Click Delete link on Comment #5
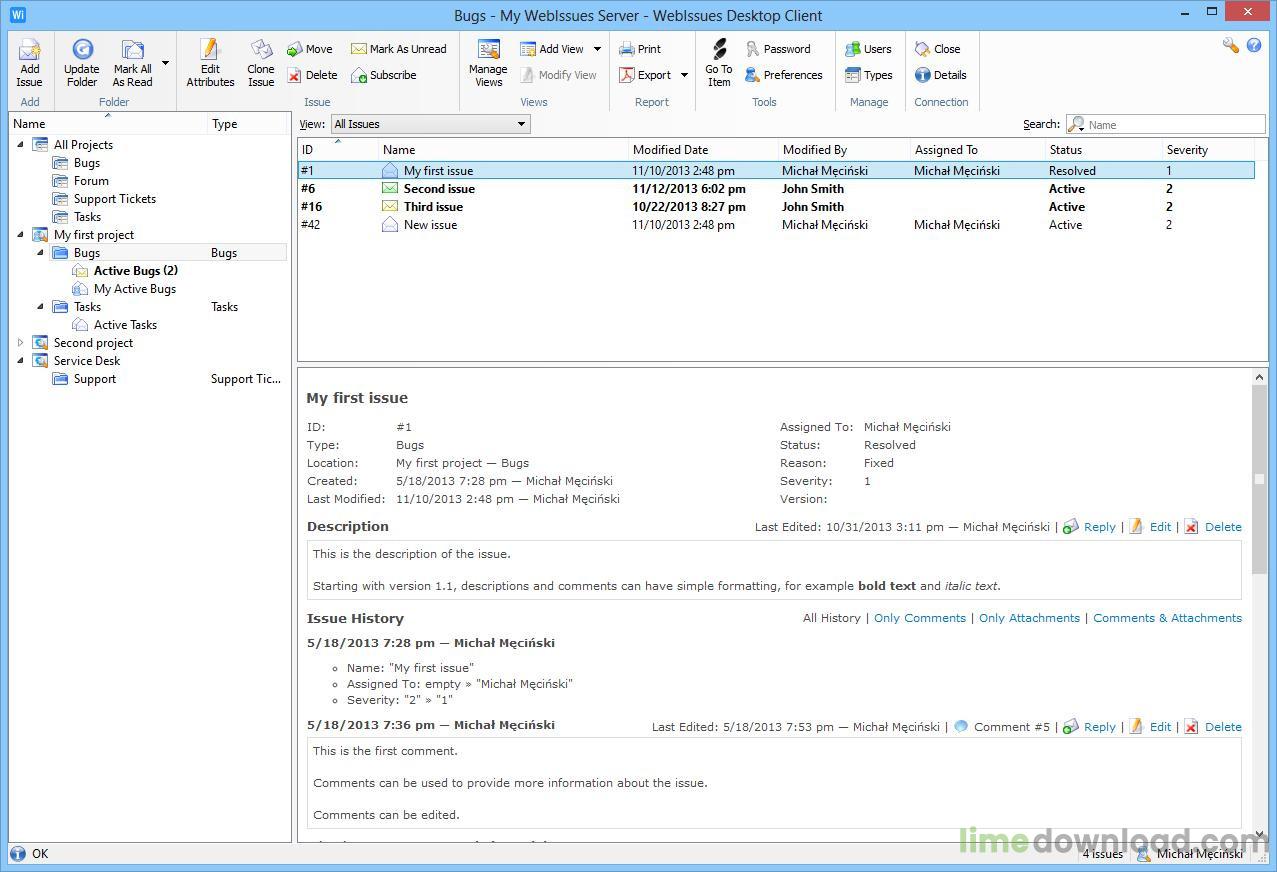This screenshot has width=1277, height=872. click(x=1223, y=727)
